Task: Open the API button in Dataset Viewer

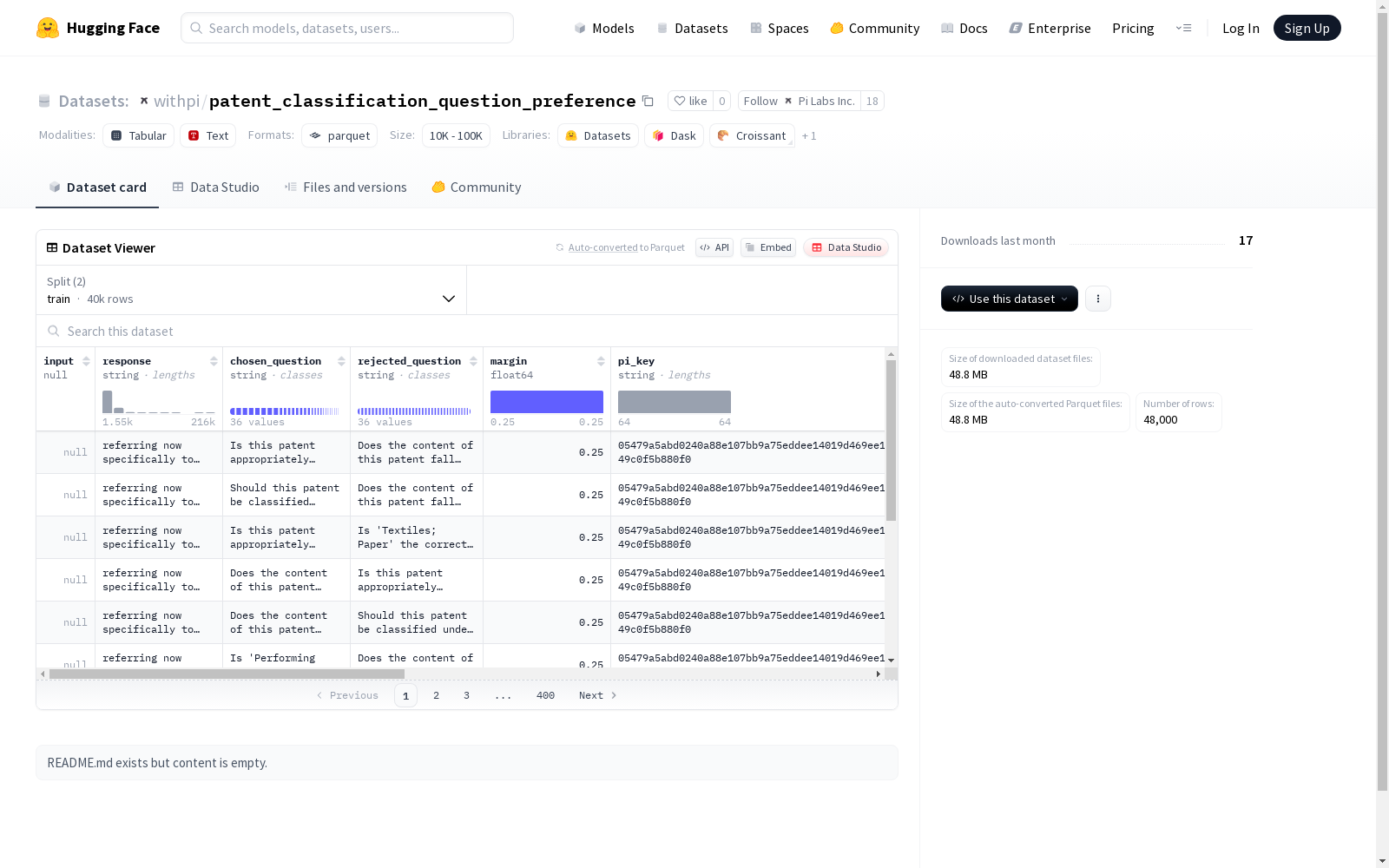Action: [714, 247]
